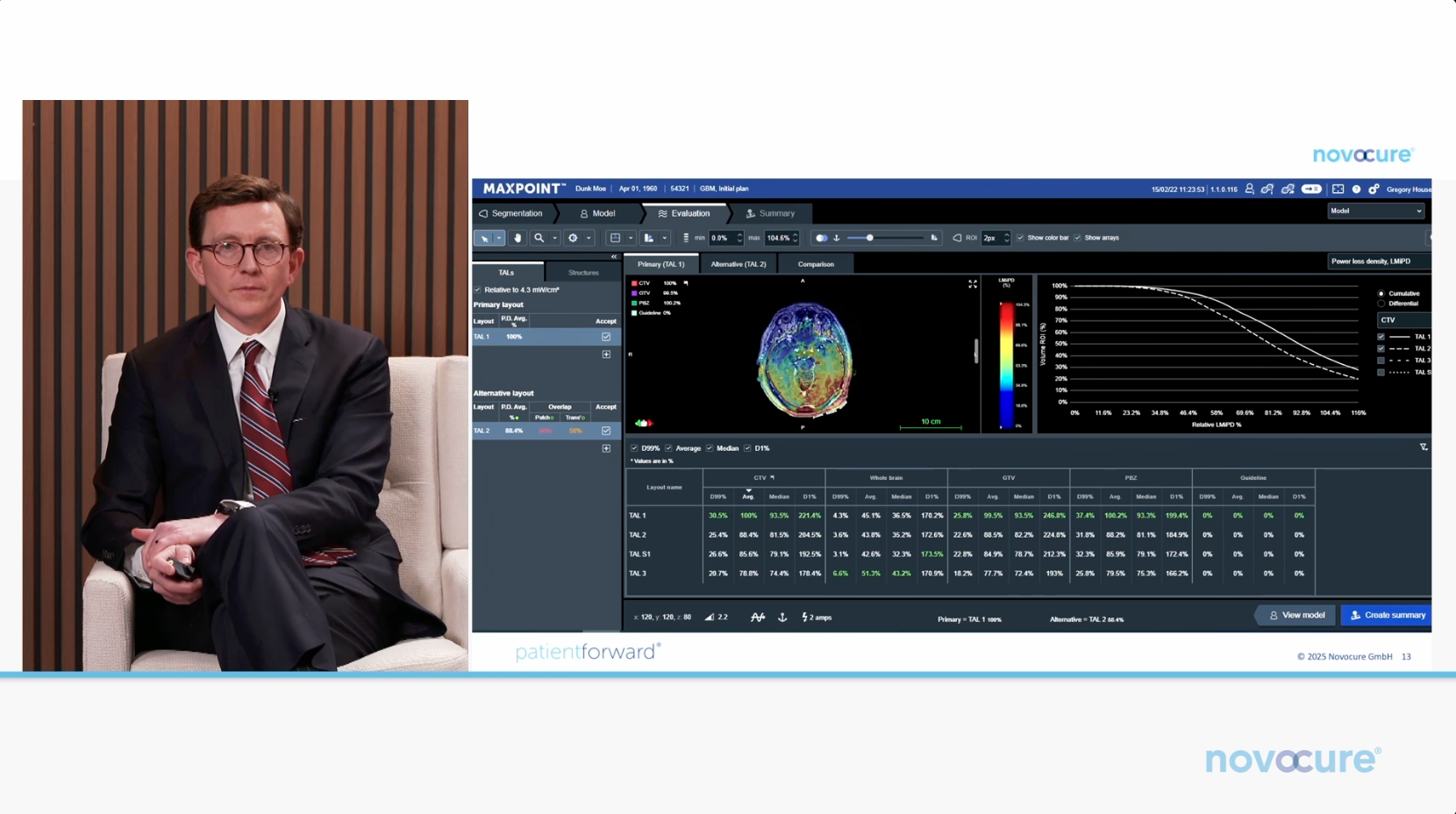Click the crosshair target tool icon
This screenshot has height=814, width=1456.
(573, 238)
